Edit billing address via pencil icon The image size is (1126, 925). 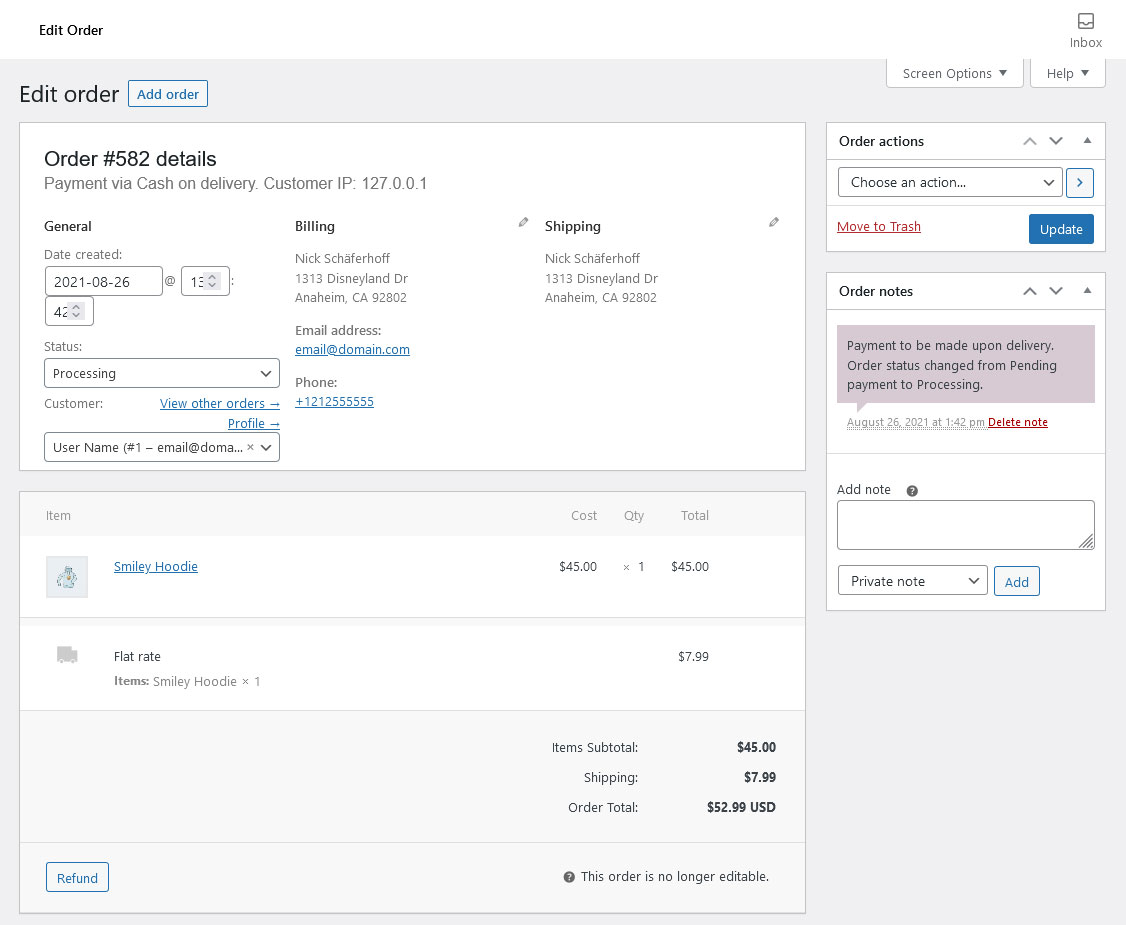click(524, 223)
